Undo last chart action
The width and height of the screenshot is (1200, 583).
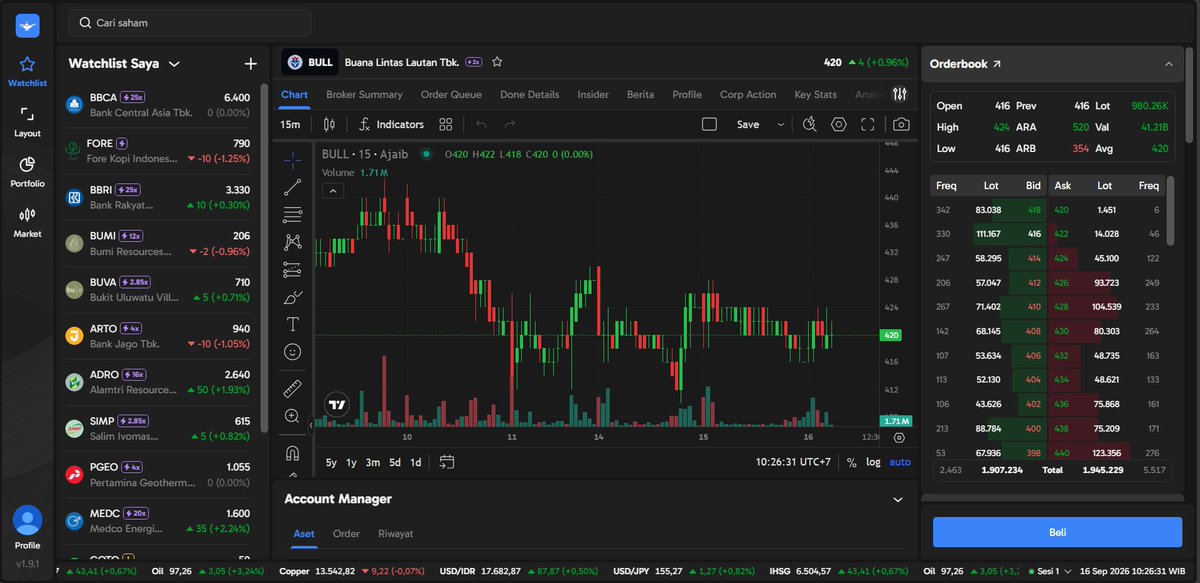point(481,124)
